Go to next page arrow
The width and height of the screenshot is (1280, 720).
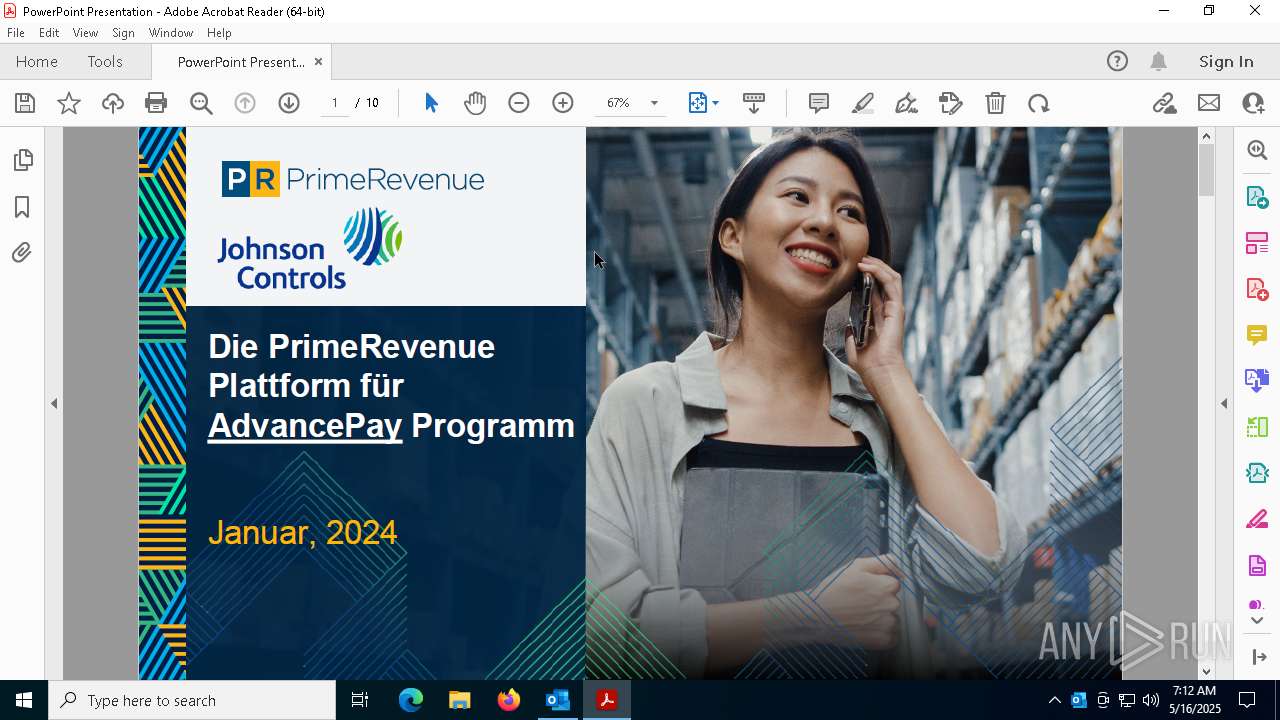coord(289,103)
